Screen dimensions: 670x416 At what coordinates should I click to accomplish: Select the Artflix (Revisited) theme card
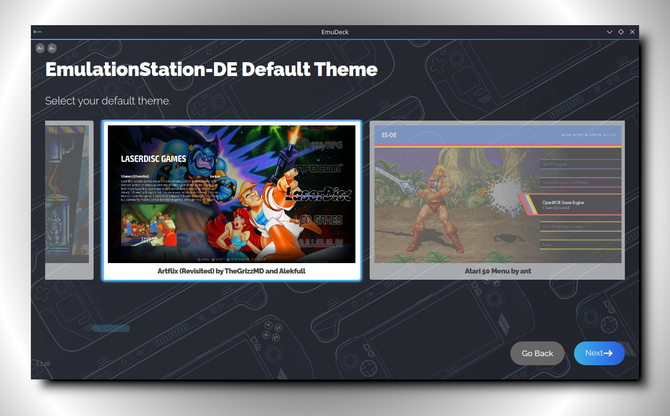tap(232, 200)
